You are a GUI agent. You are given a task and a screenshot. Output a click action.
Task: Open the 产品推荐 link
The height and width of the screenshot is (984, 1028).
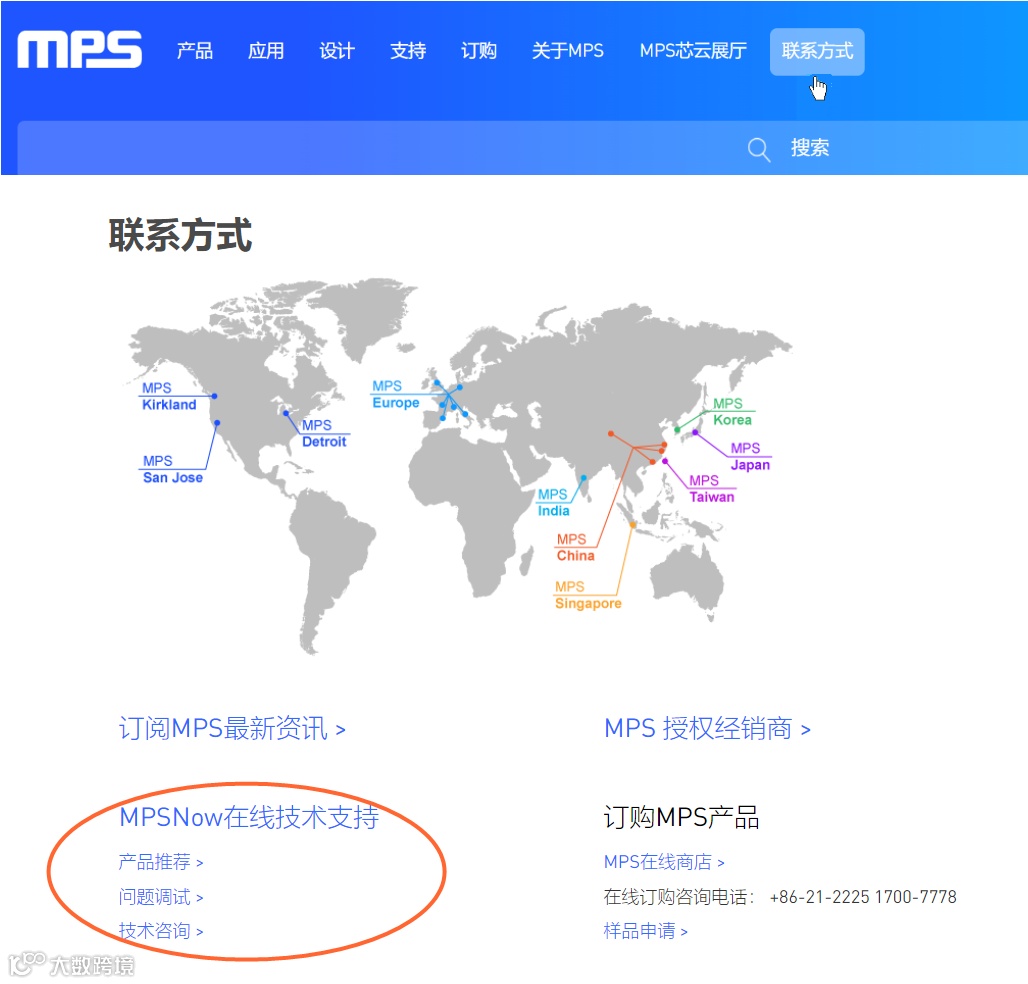(x=161, y=861)
